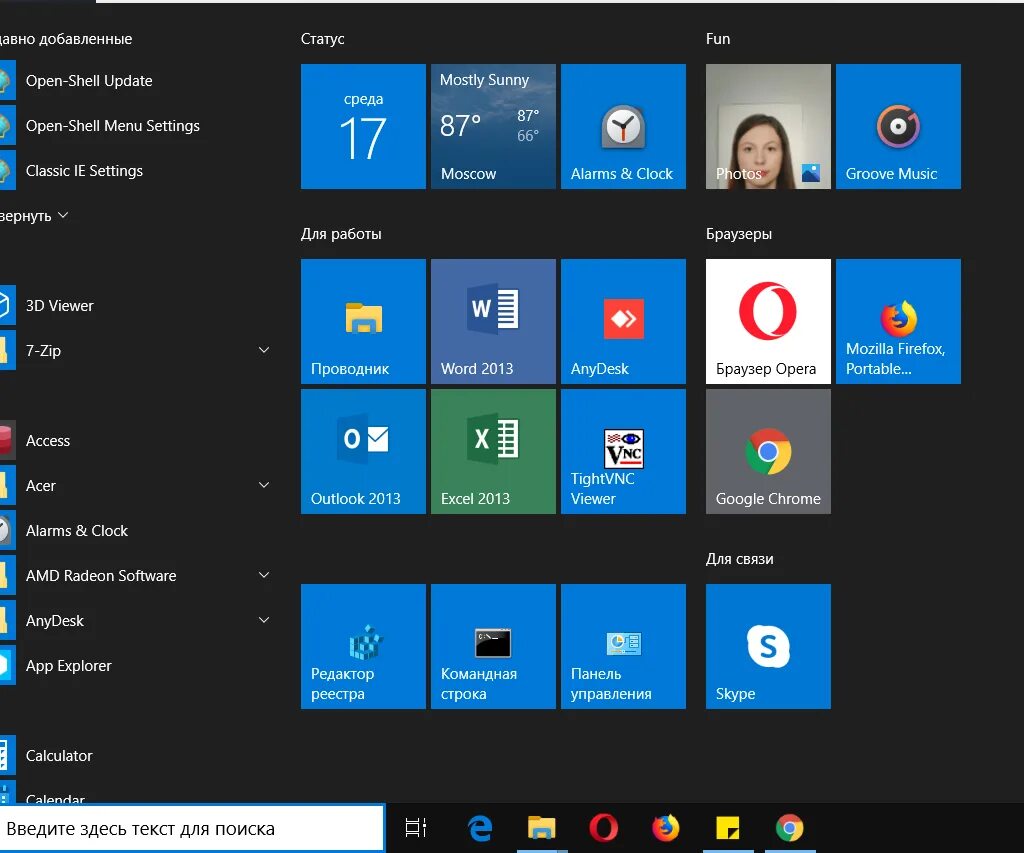Launch the Редактор реестра tile
This screenshot has width=1024, height=853.
(x=363, y=646)
